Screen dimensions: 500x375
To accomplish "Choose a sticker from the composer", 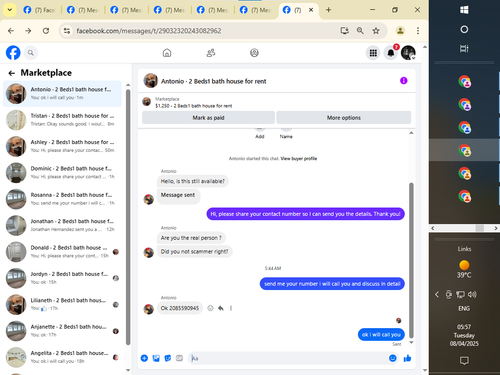I will click(x=168, y=358).
